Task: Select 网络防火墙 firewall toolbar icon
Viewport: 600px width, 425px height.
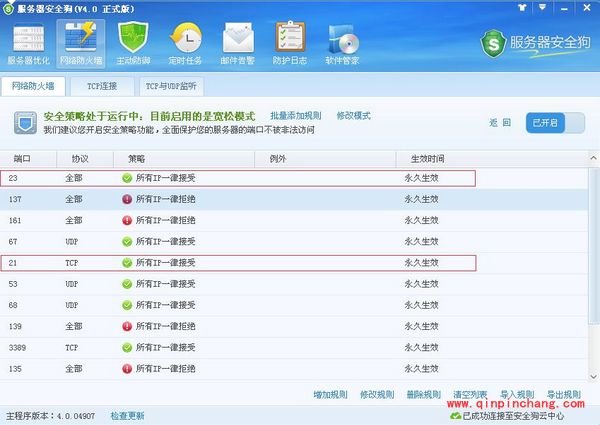Action: [x=81, y=44]
